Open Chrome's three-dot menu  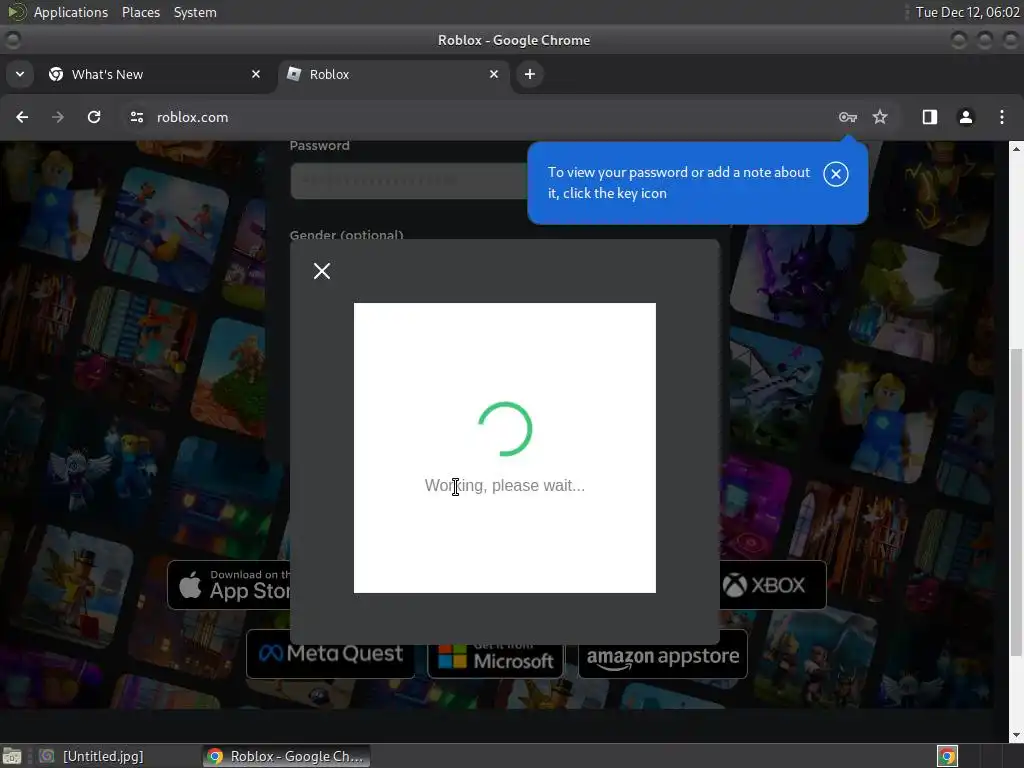point(1002,117)
